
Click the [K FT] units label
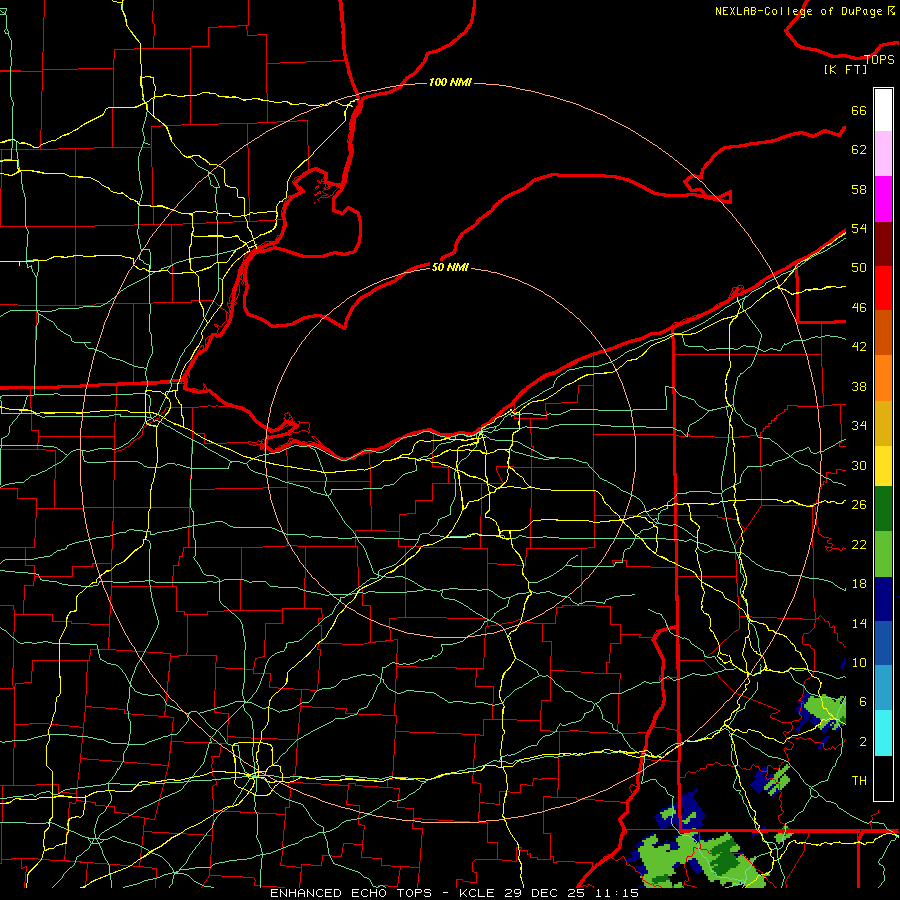point(845,69)
